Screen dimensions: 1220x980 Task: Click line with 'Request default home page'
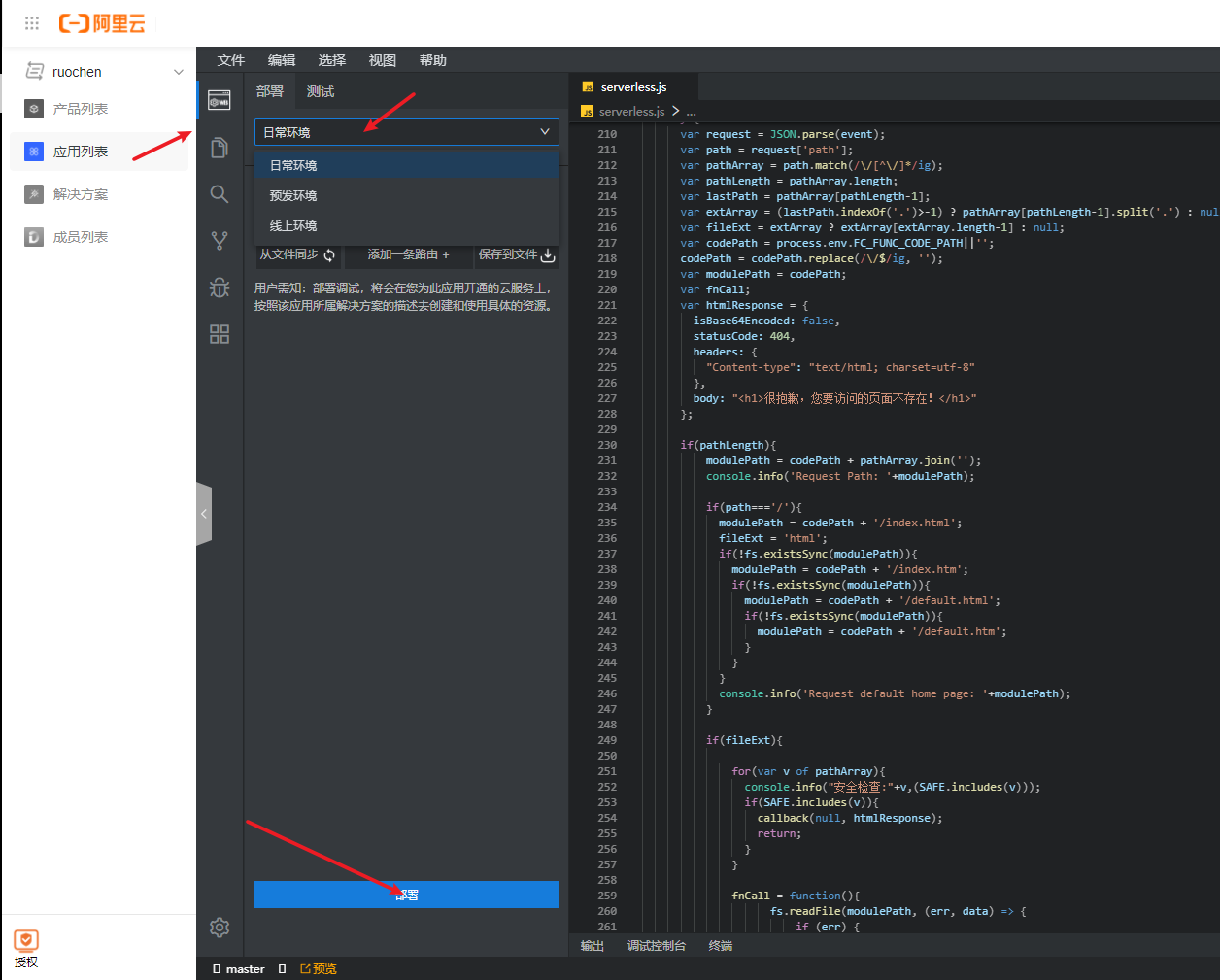coord(895,693)
